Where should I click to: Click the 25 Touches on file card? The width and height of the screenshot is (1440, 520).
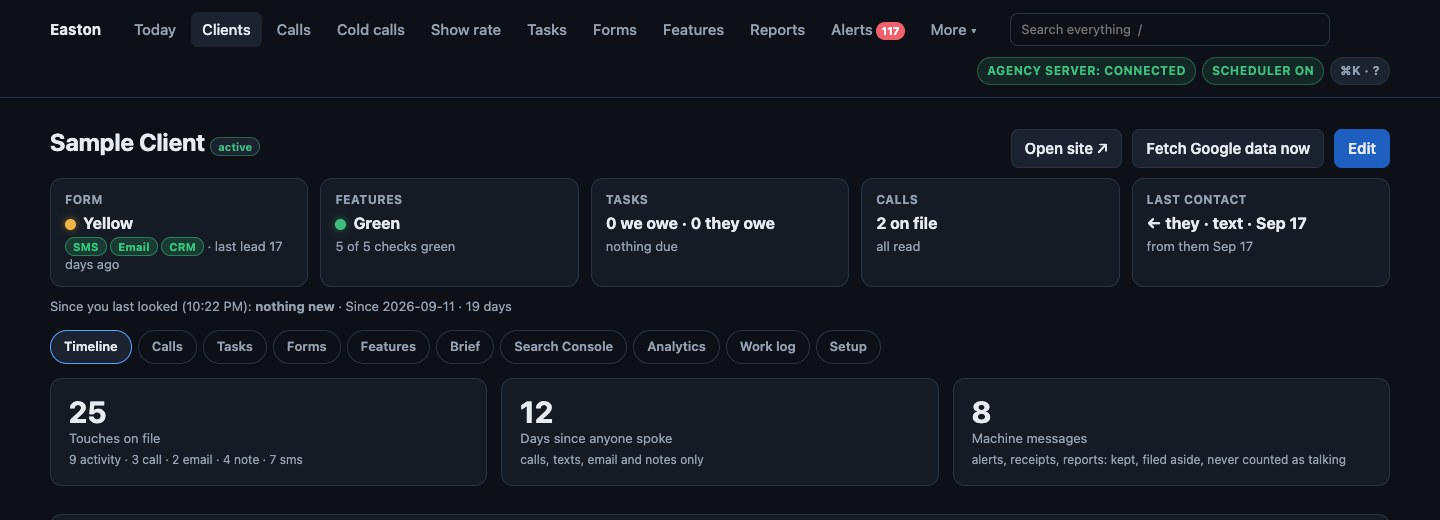pos(268,432)
